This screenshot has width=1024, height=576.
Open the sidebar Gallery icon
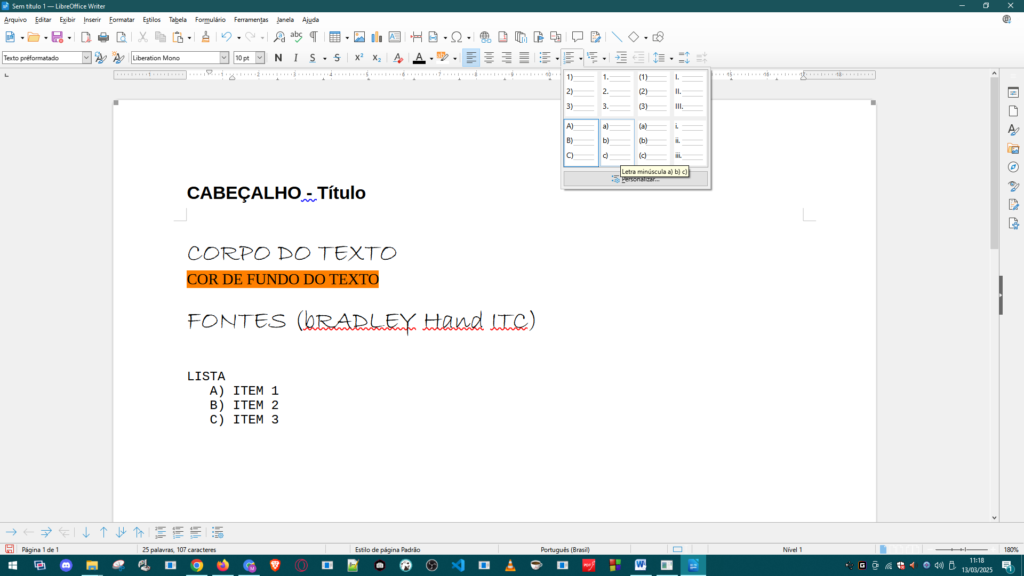[x=1012, y=148]
